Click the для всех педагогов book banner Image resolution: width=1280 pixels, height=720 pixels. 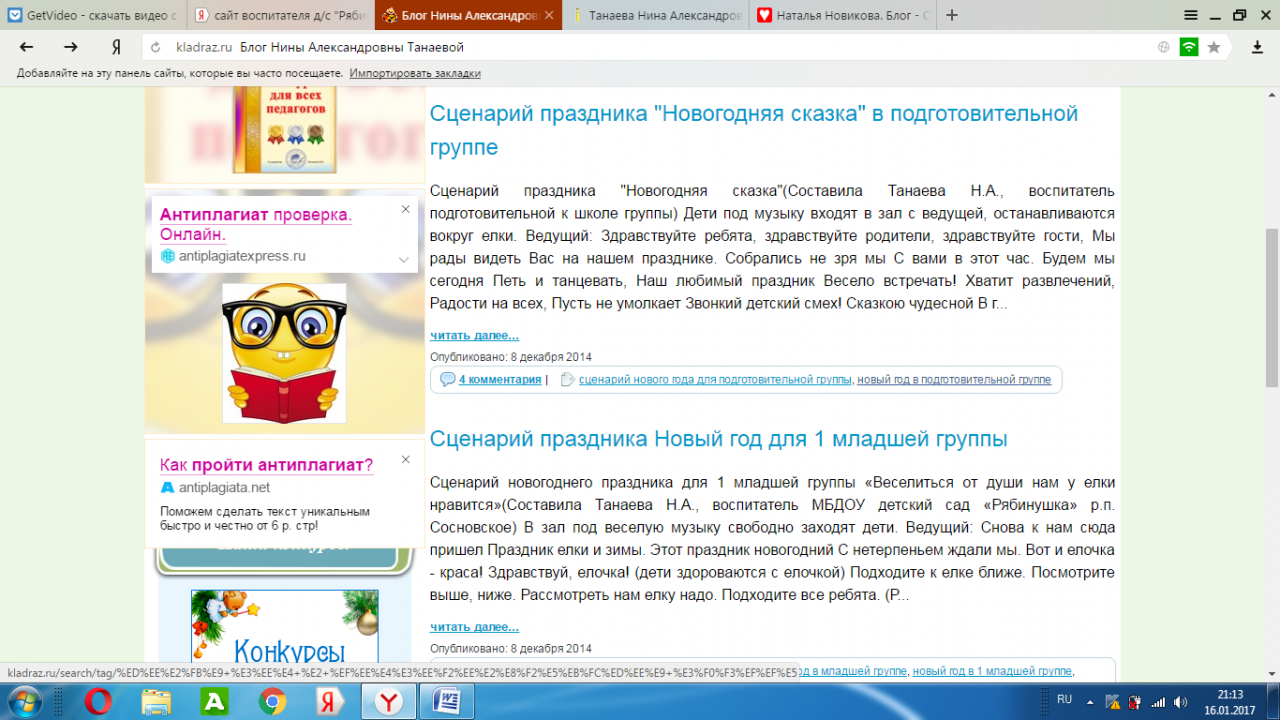(284, 132)
